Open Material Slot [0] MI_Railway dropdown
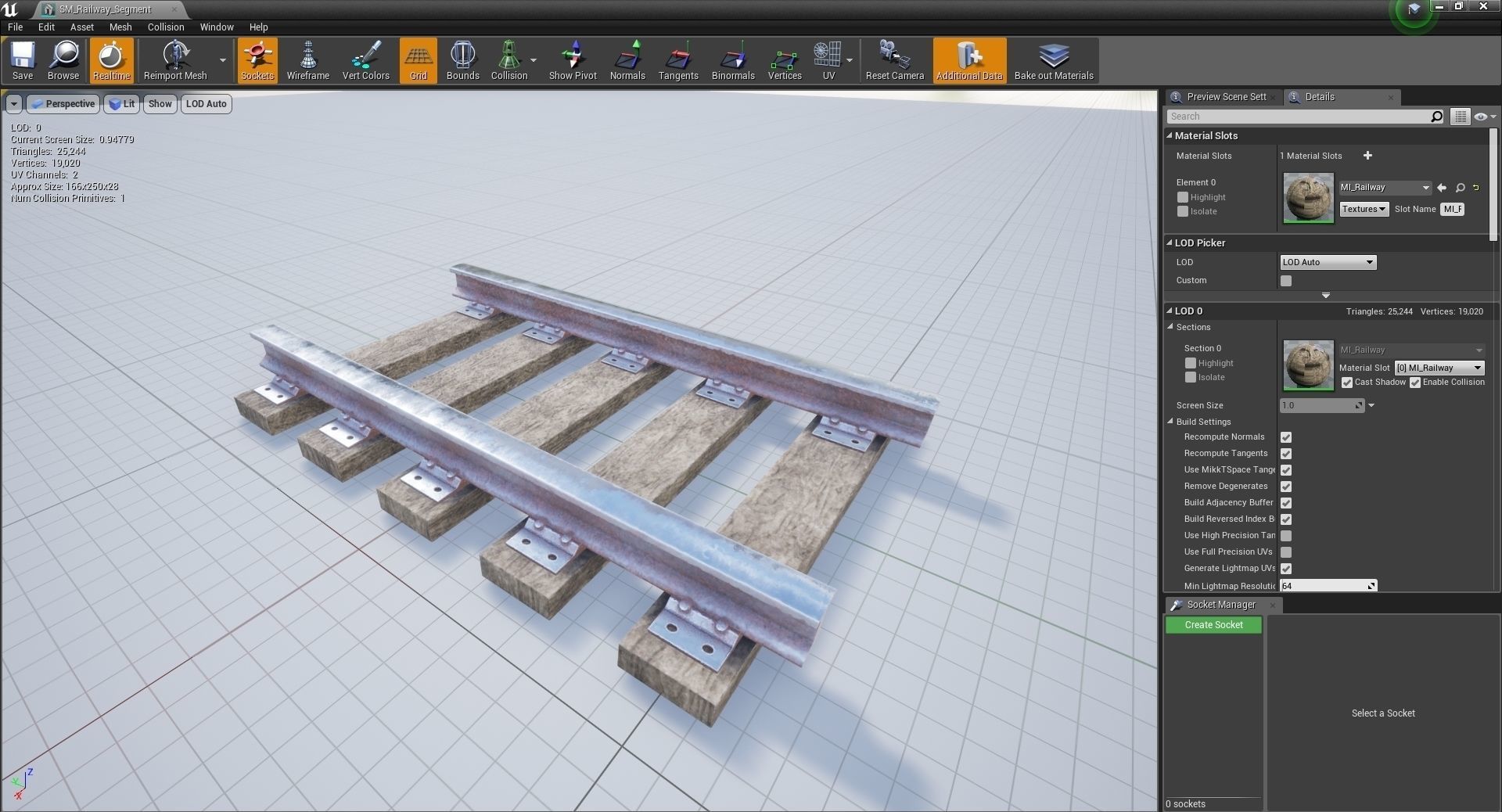Viewport: 1502px width, 812px height. tap(1439, 368)
